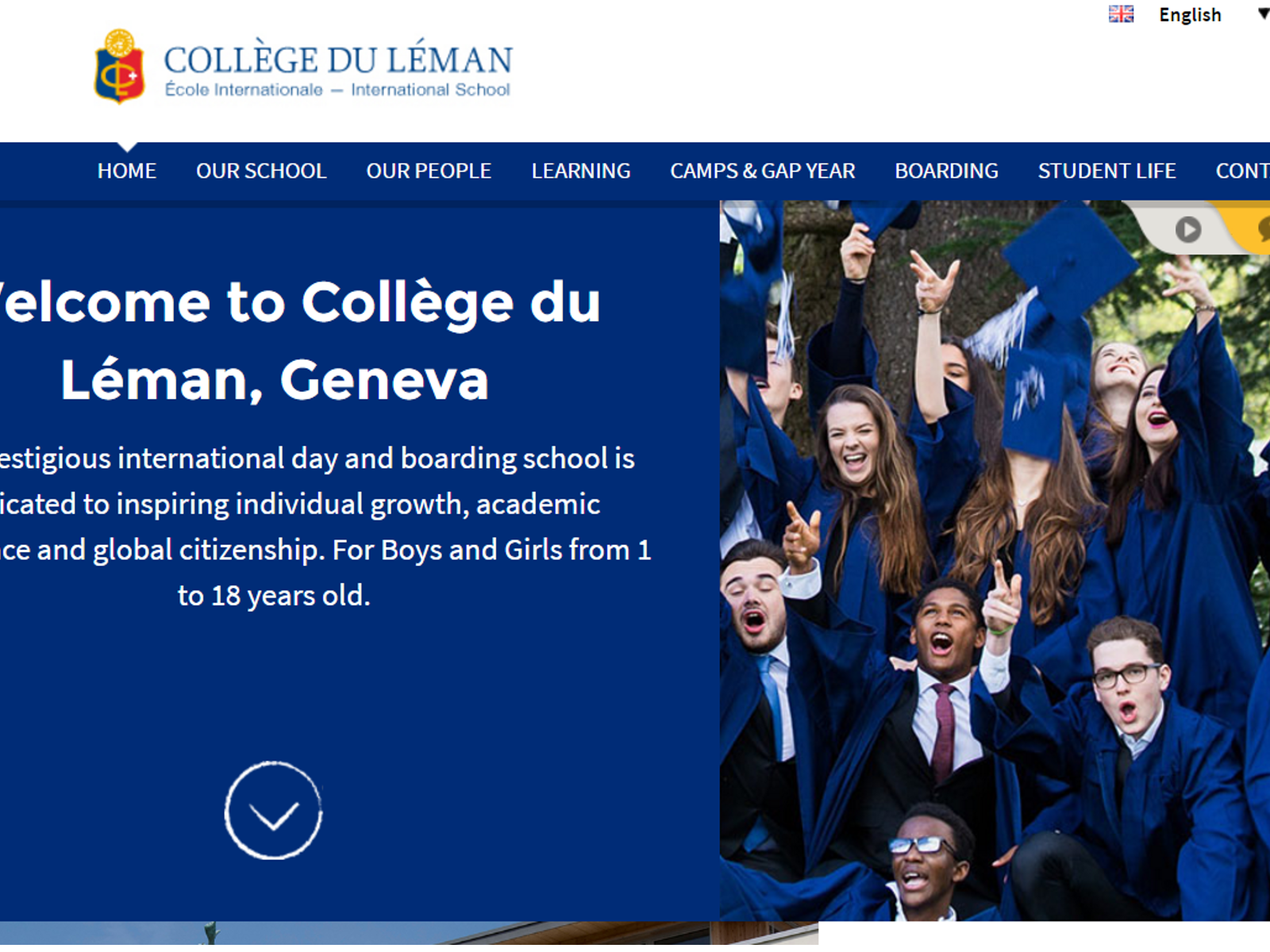The image size is (1270, 952).
Task: Open the partially visible CONTACT menu
Action: click(1243, 171)
